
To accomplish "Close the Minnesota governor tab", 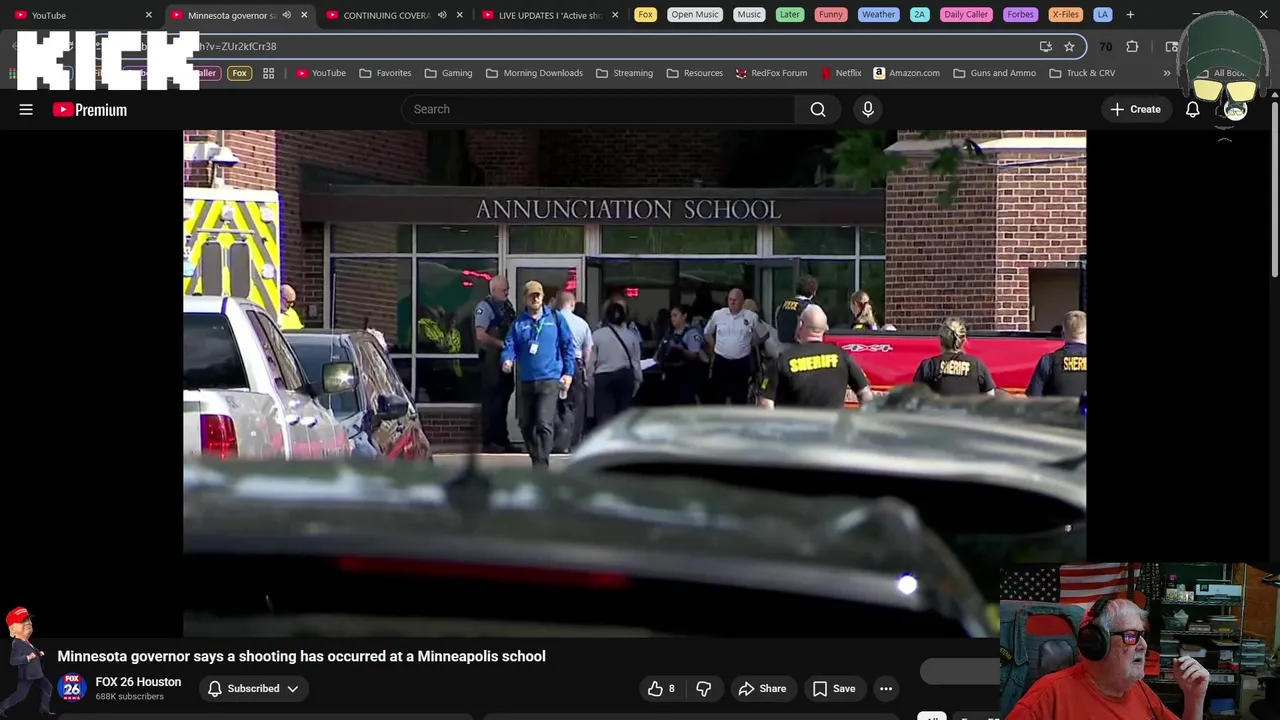I will pyautogui.click(x=304, y=15).
